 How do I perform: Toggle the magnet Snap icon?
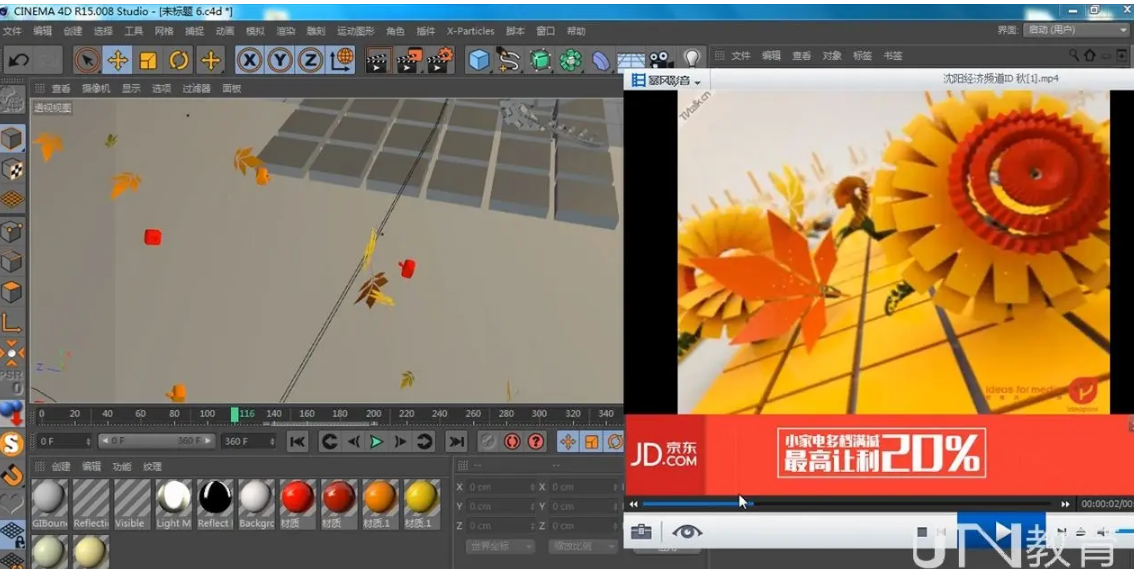[x=12, y=474]
